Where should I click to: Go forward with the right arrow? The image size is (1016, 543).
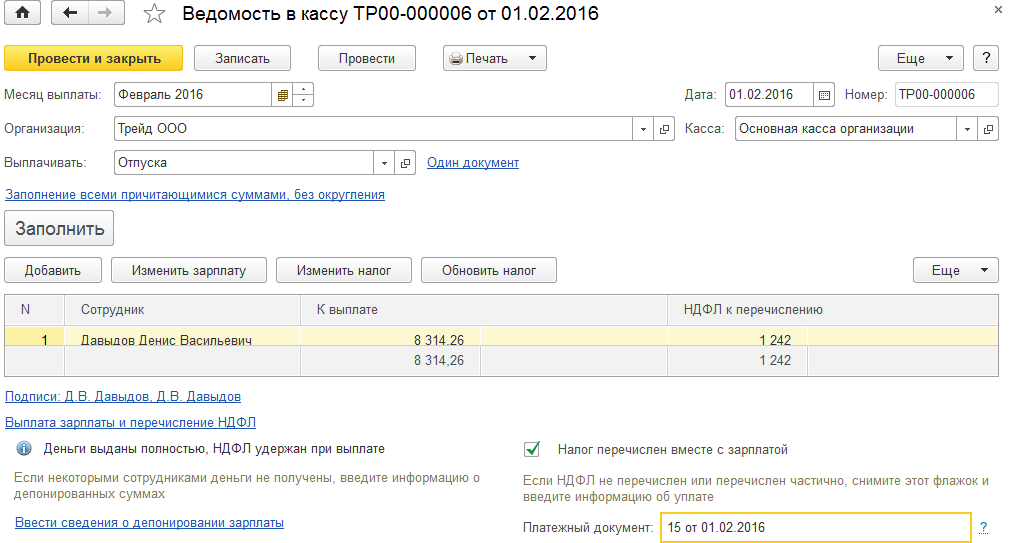point(105,14)
